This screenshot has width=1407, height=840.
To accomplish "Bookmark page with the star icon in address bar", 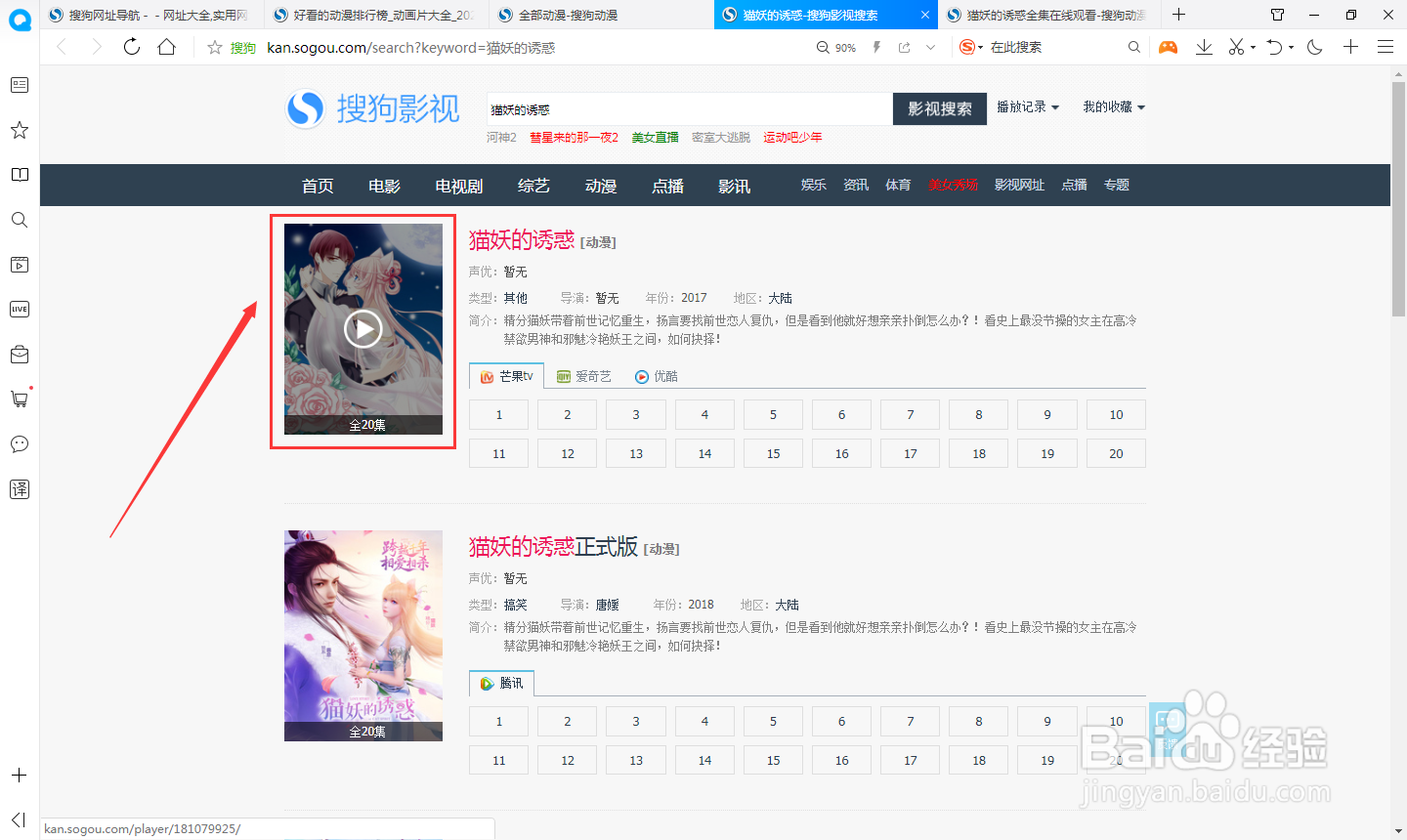I will point(215,47).
